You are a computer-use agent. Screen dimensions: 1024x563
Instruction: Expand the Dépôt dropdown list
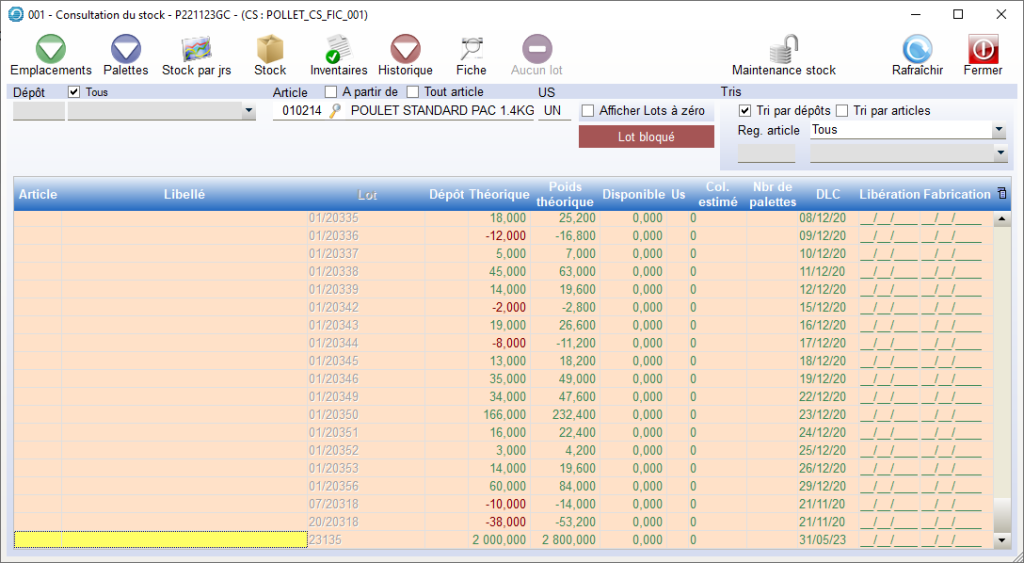pyautogui.click(x=249, y=112)
